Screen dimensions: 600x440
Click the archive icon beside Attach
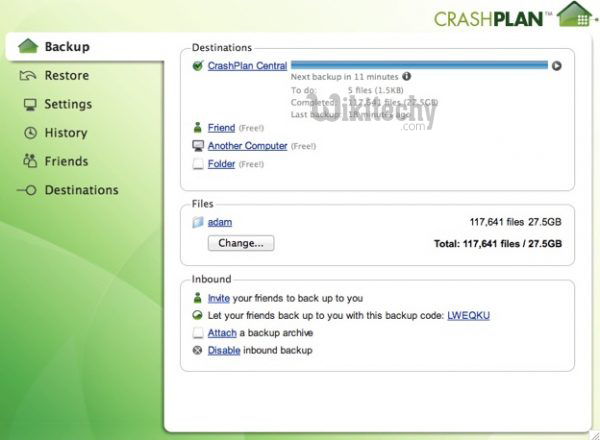pos(198,333)
